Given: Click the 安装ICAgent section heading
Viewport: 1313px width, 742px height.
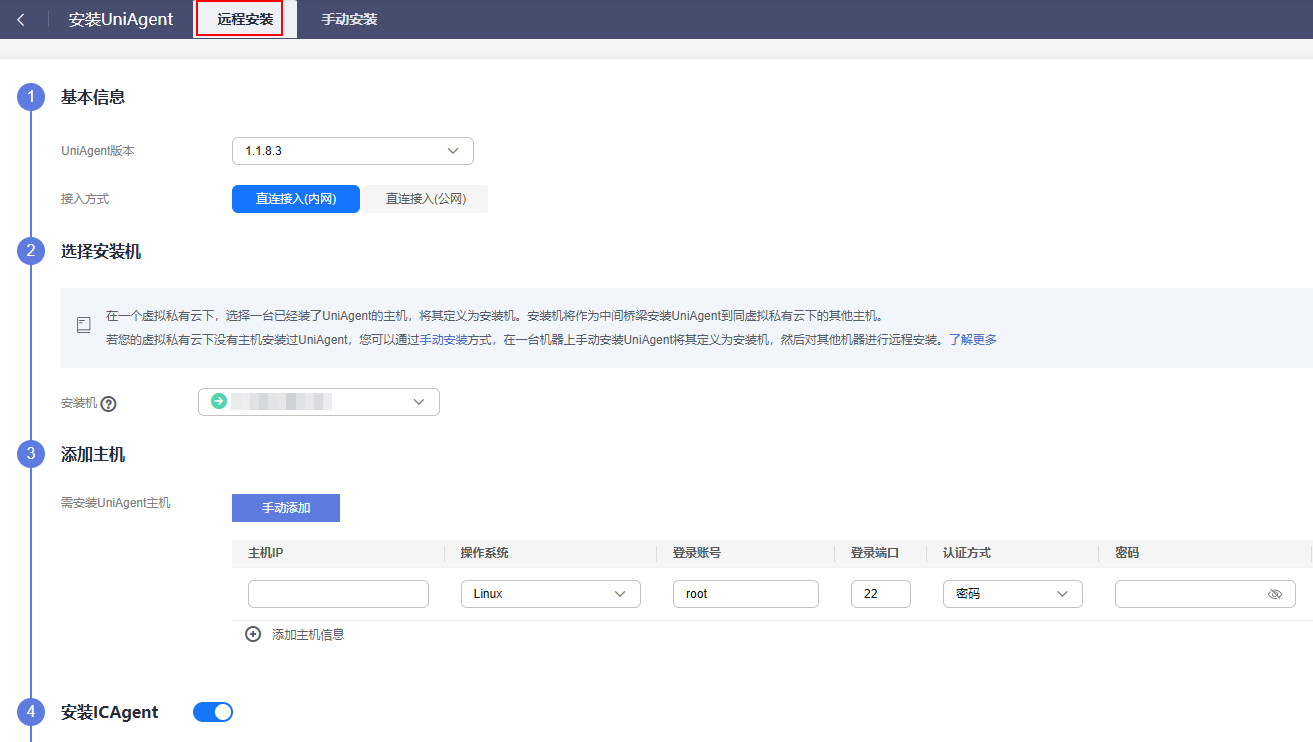Looking at the screenshot, I should [x=110, y=712].
